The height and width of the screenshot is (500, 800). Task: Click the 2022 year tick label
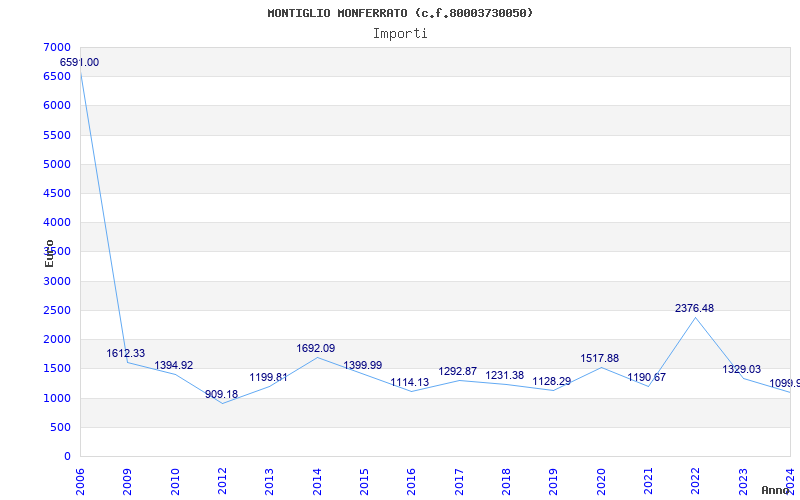pyautogui.click(x=695, y=478)
